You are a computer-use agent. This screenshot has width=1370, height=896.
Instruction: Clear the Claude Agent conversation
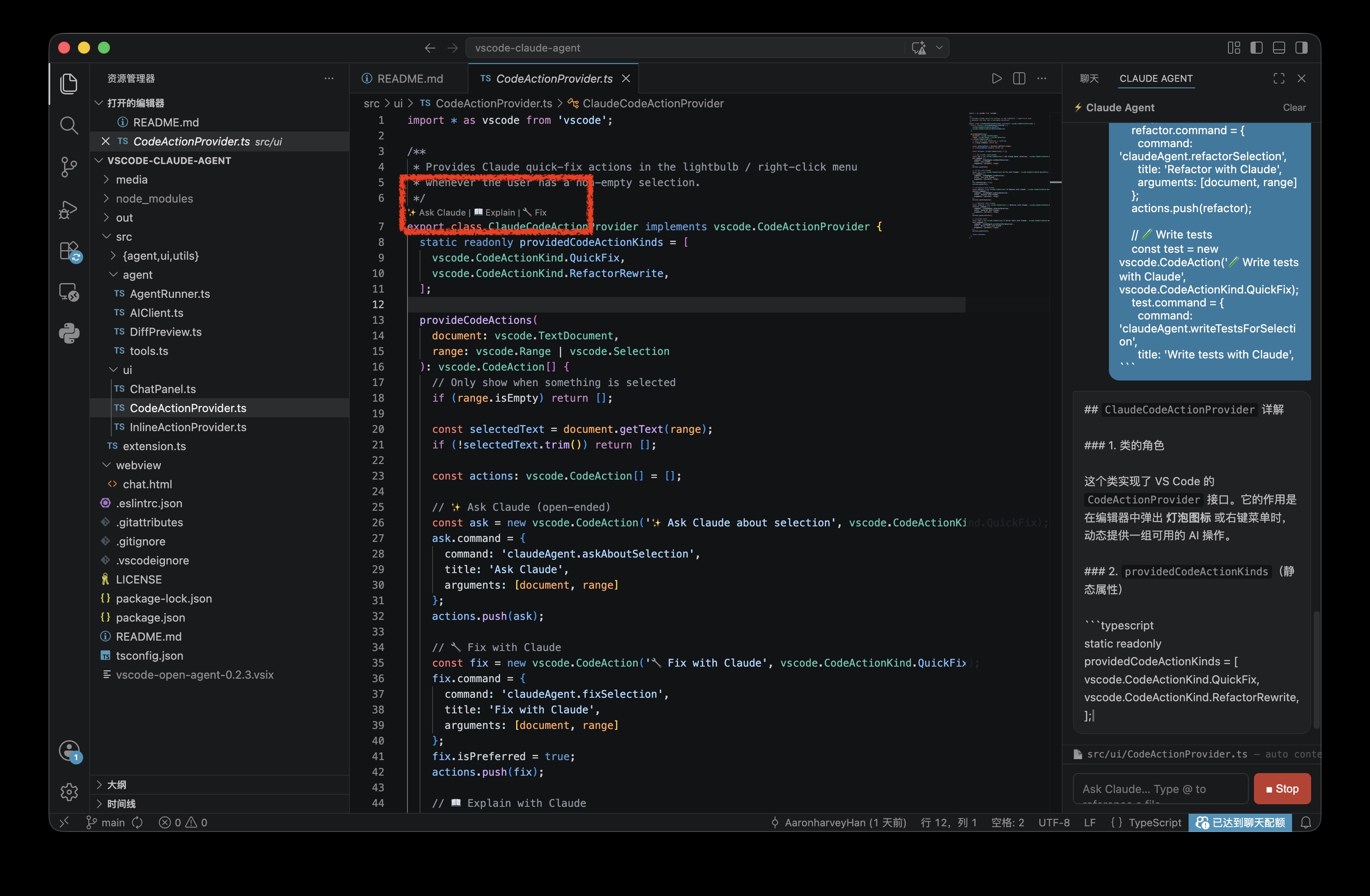point(1293,108)
